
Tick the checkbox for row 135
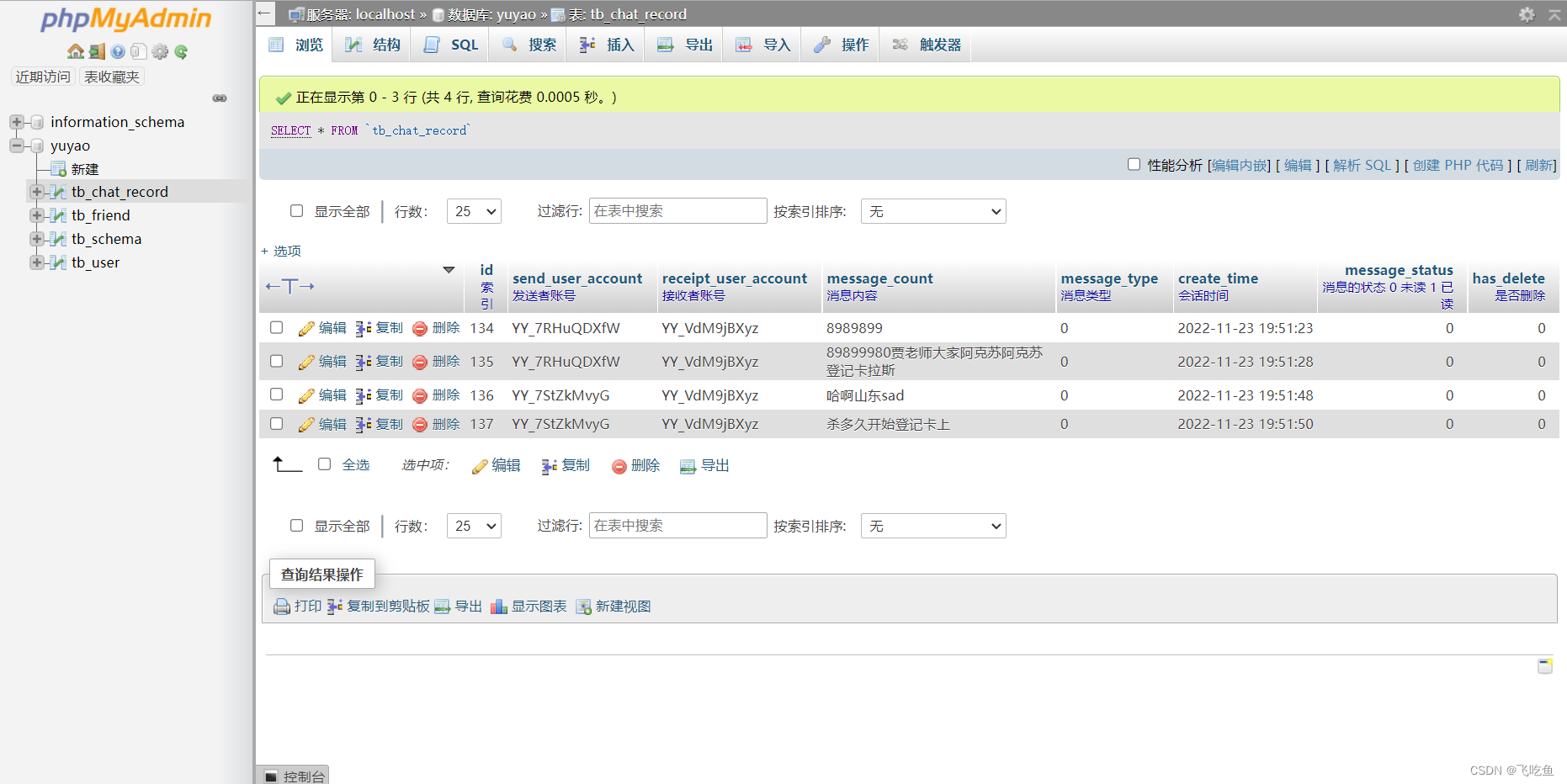coord(276,361)
